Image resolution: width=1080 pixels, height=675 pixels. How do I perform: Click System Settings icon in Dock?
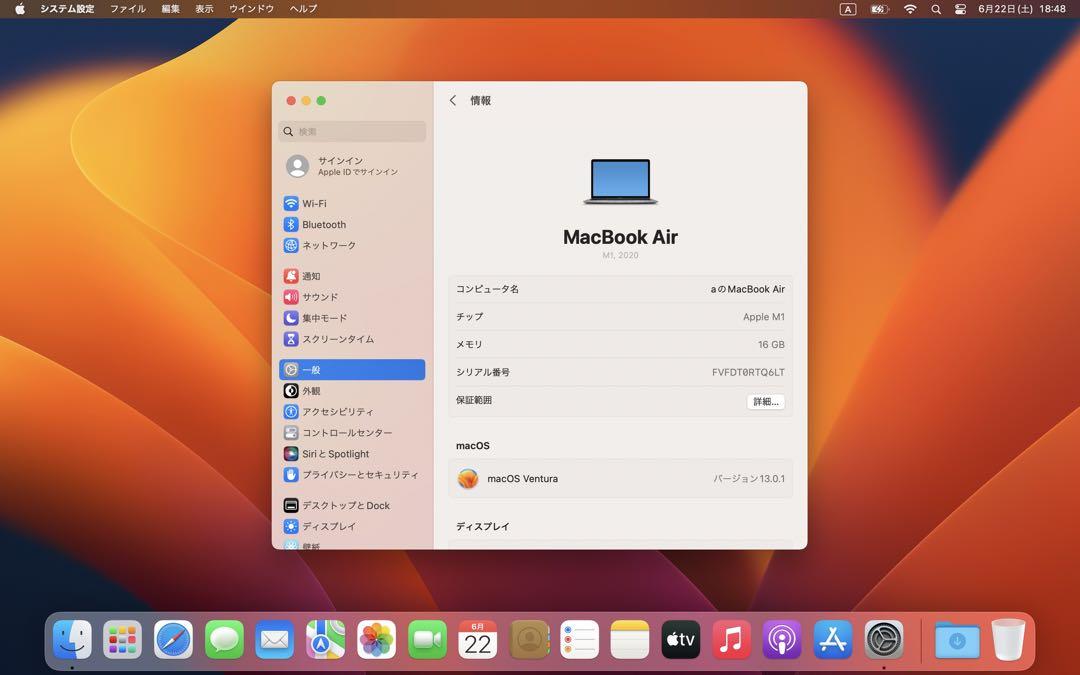884,640
